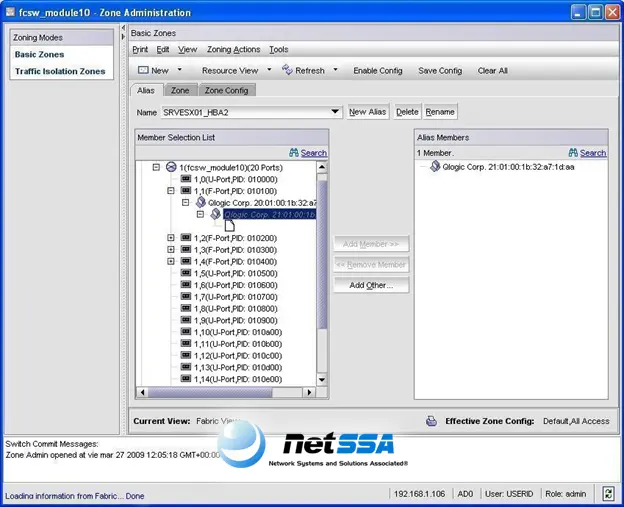Select Basic Zones zoning mode
The image size is (624, 507).
[x=39, y=54]
